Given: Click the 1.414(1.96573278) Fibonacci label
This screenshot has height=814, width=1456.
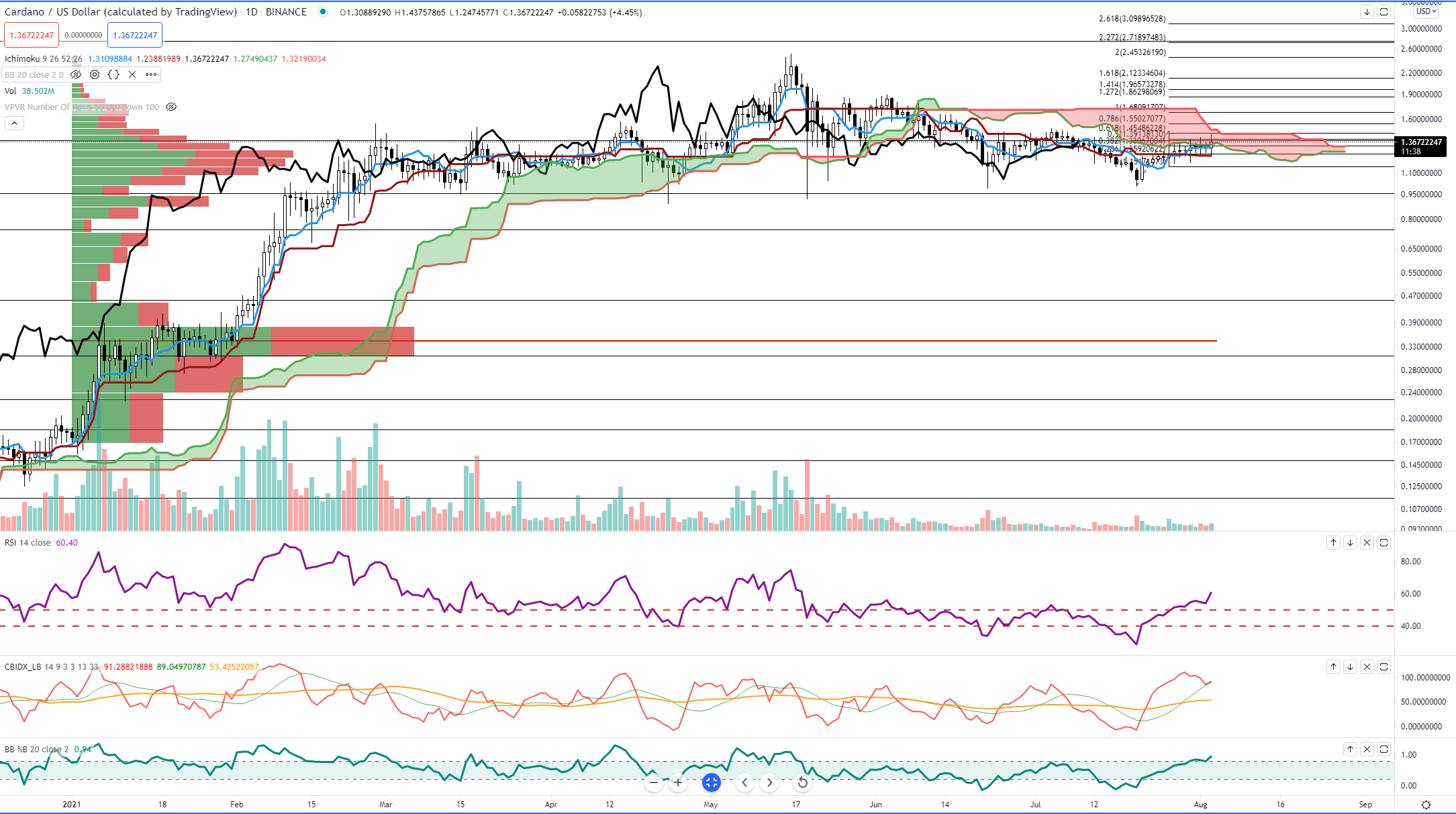Looking at the screenshot, I should point(1132,85).
